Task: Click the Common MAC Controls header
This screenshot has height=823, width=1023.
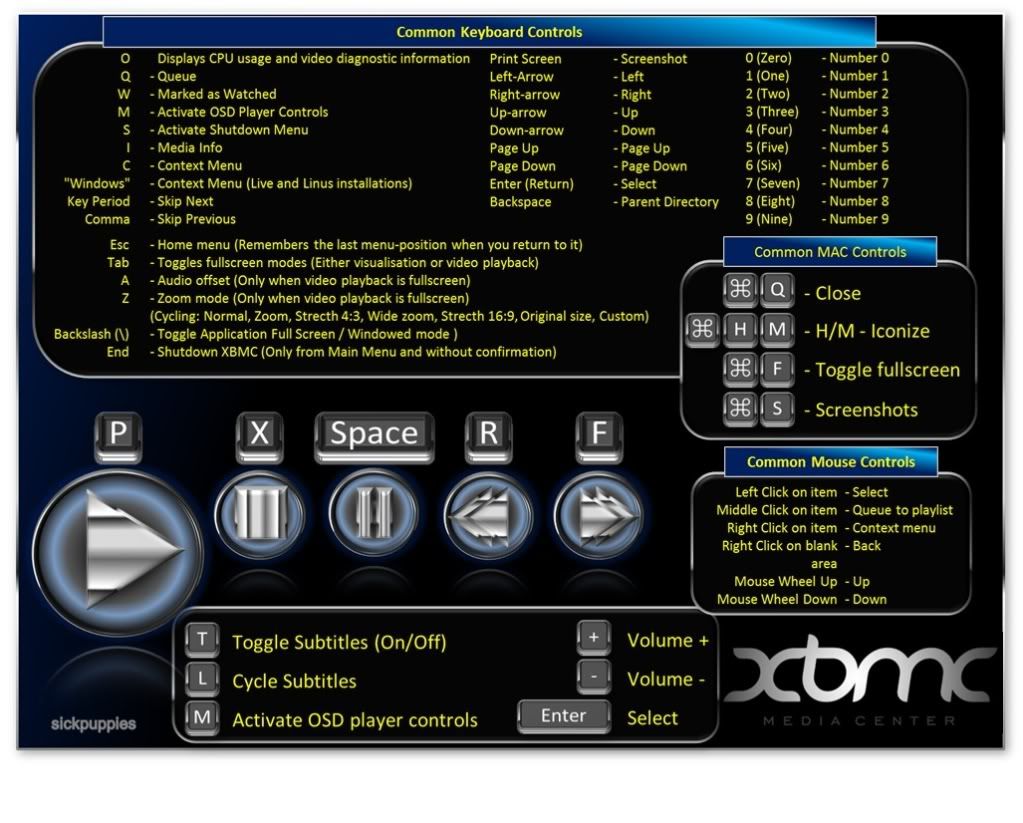Action: 830,252
